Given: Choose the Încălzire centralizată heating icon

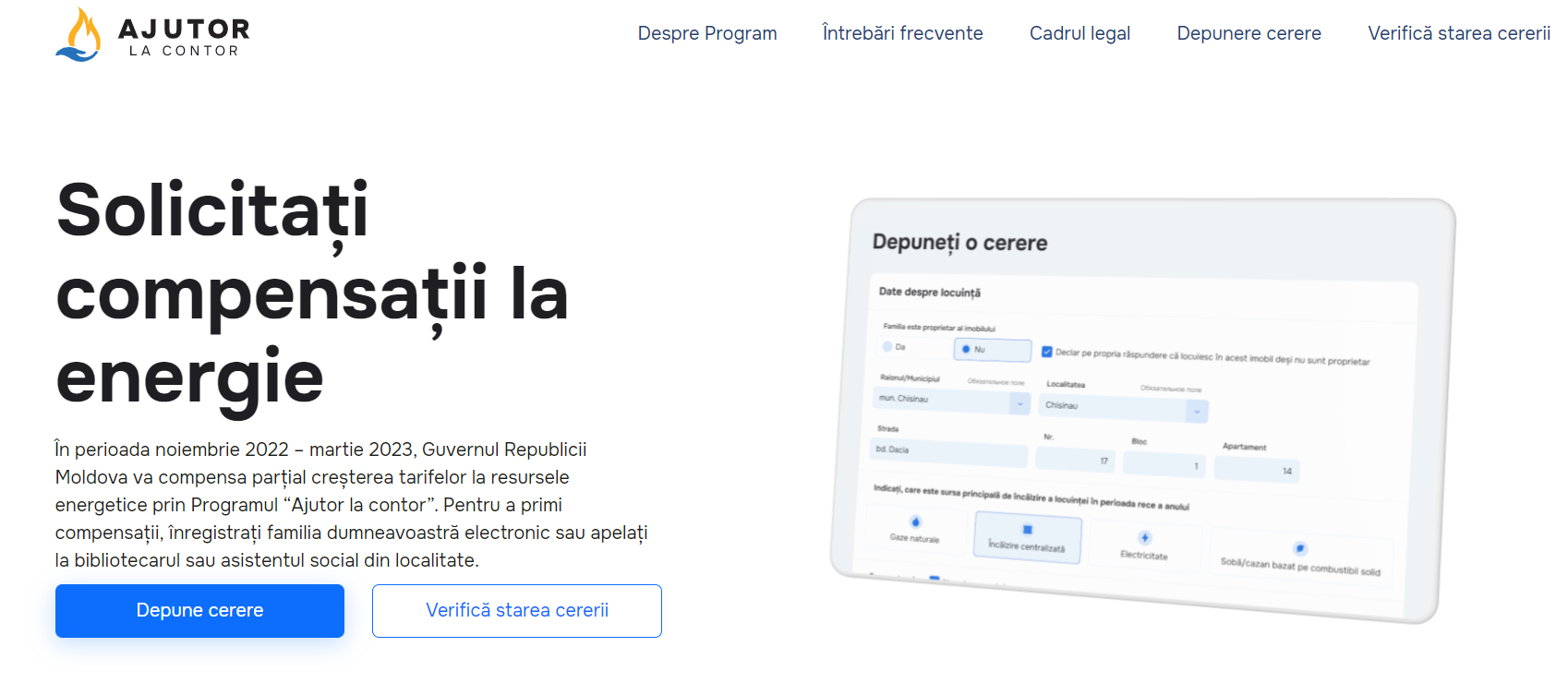Looking at the screenshot, I should (1027, 529).
